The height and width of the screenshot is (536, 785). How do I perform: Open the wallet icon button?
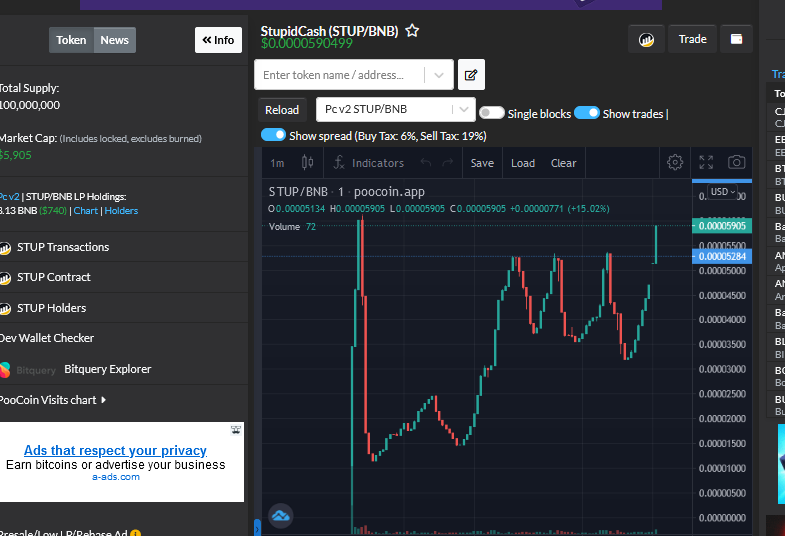click(736, 39)
